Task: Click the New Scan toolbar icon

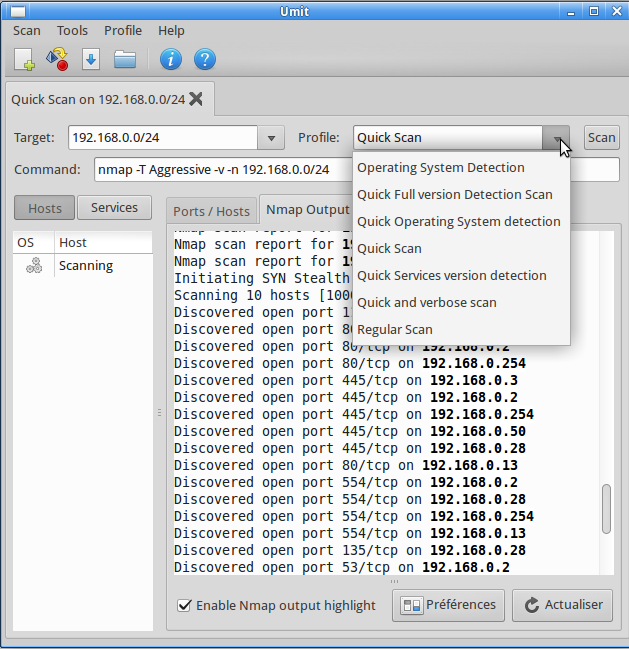Action: 24,59
